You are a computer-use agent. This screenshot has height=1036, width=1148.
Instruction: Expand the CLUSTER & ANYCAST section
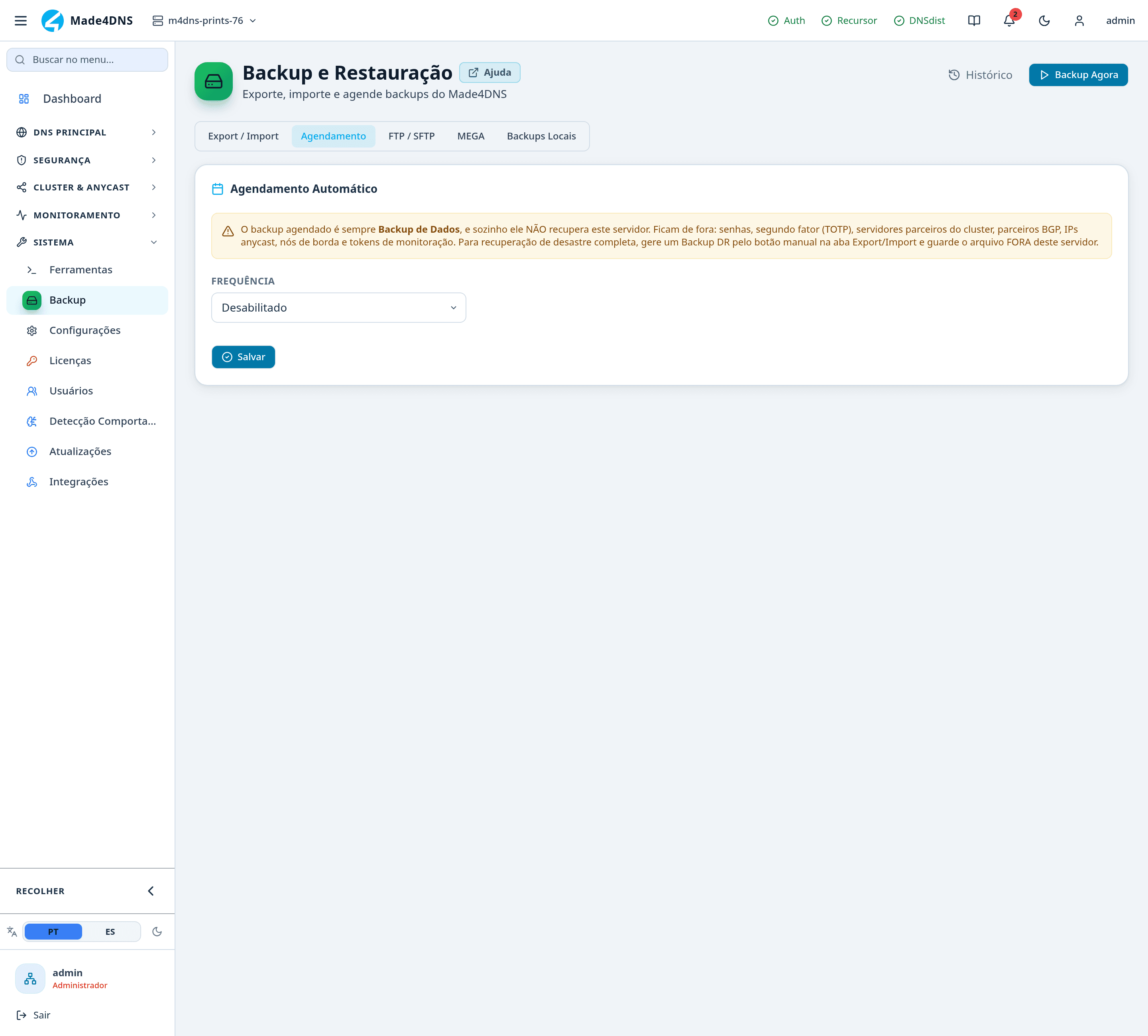87,187
